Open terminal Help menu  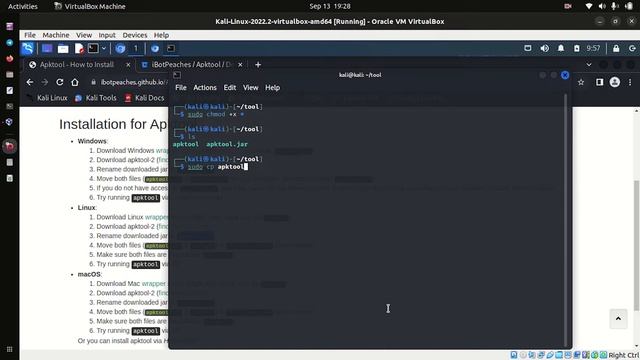[272, 88]
